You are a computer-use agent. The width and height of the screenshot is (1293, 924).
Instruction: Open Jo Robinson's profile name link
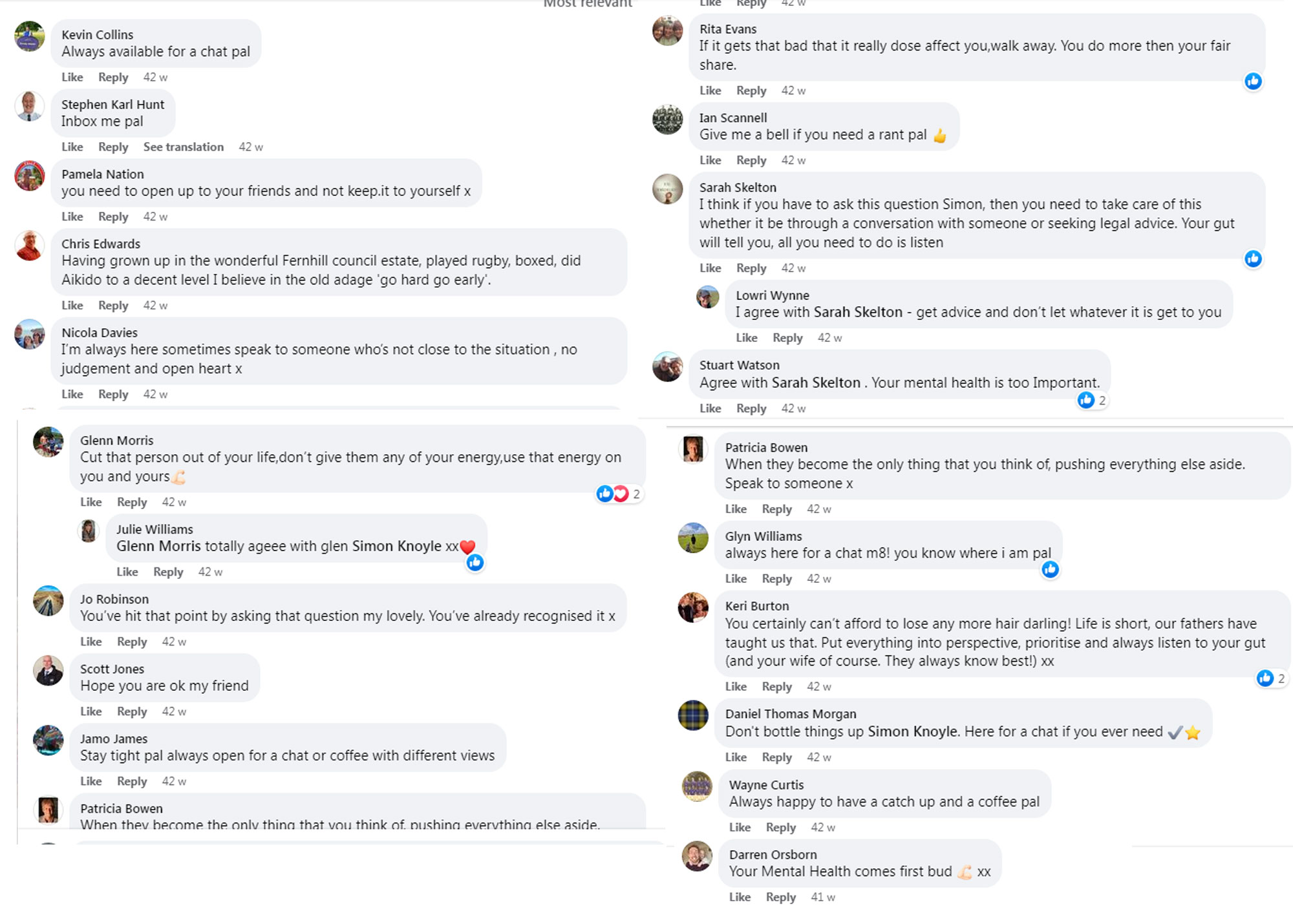[x=114, y=599]
